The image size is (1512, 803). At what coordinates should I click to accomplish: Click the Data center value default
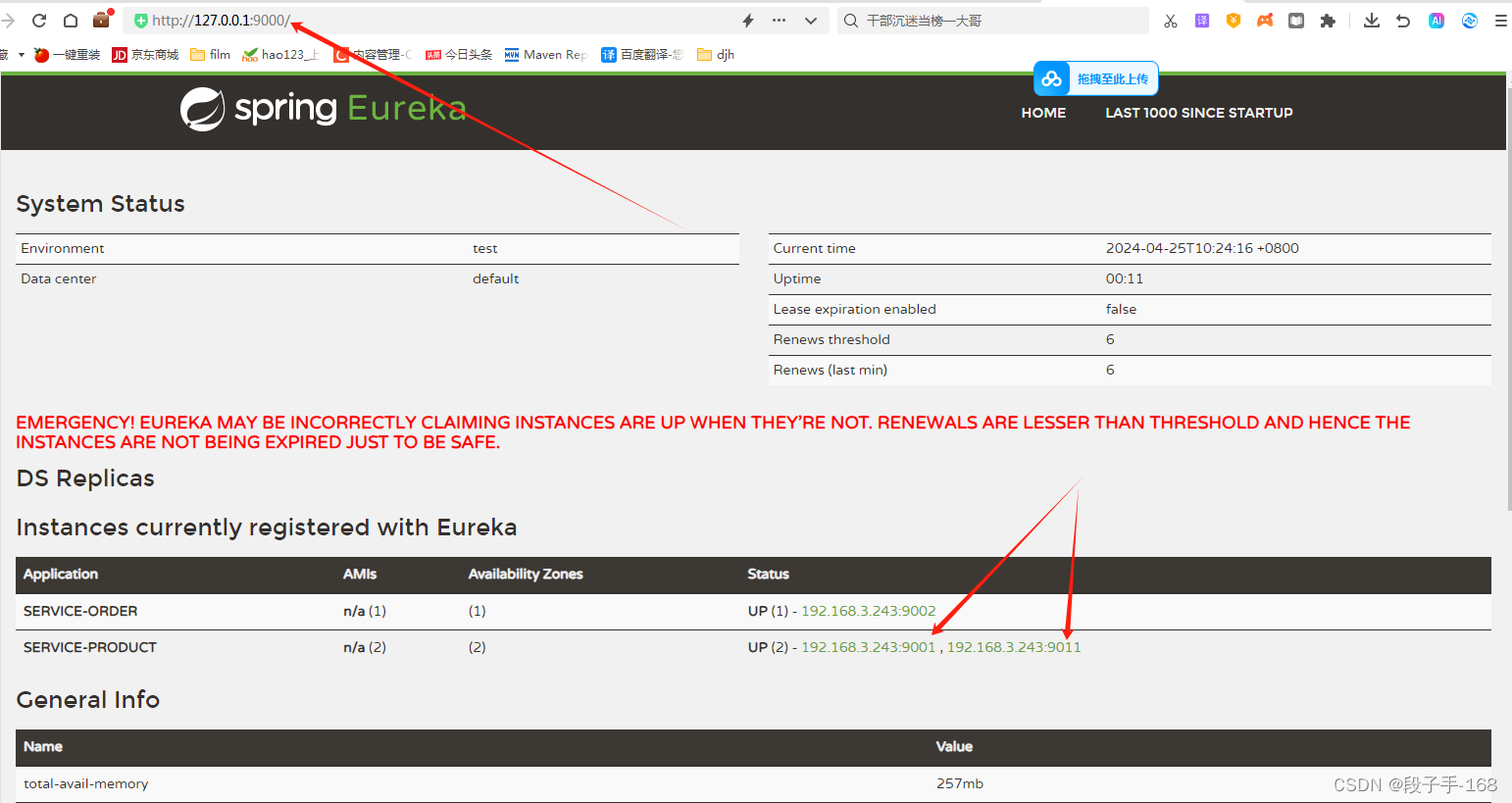pyautogui.click(x=495, y=278)
